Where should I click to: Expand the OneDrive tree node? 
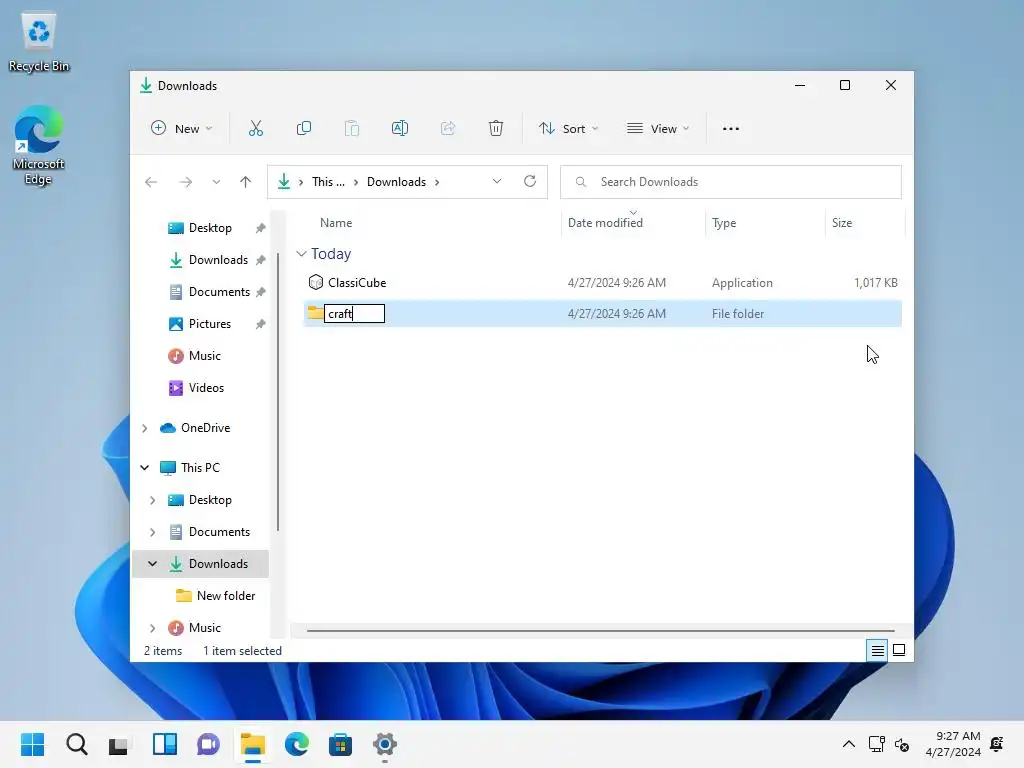144,428
